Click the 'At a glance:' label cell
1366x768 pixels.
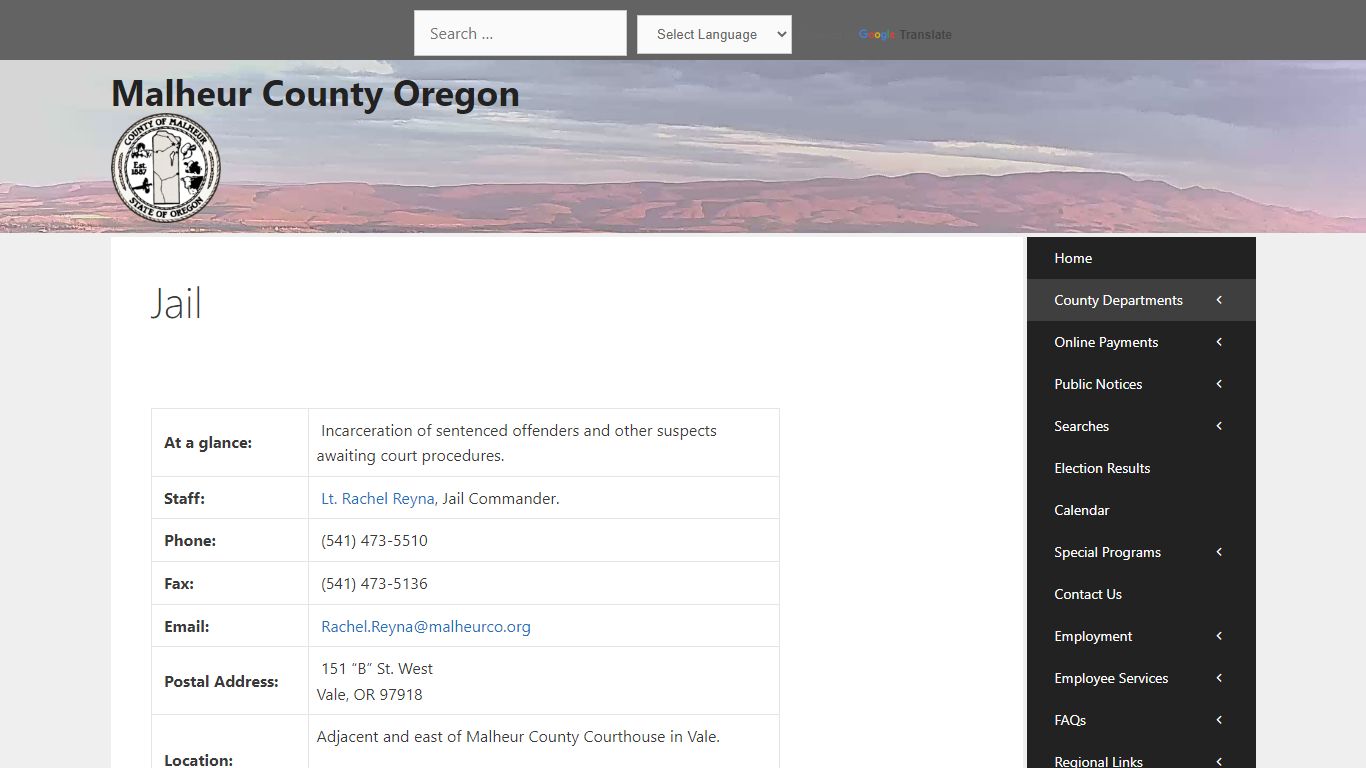[230, 443]
